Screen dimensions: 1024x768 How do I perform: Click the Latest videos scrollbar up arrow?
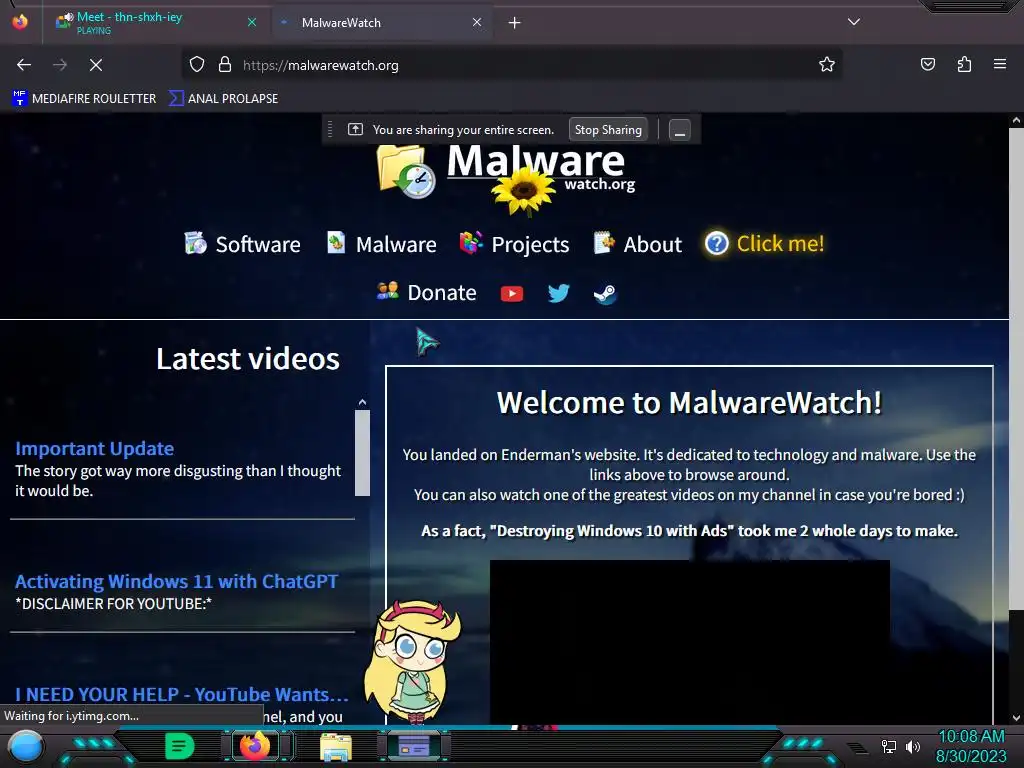pos(362,402)
